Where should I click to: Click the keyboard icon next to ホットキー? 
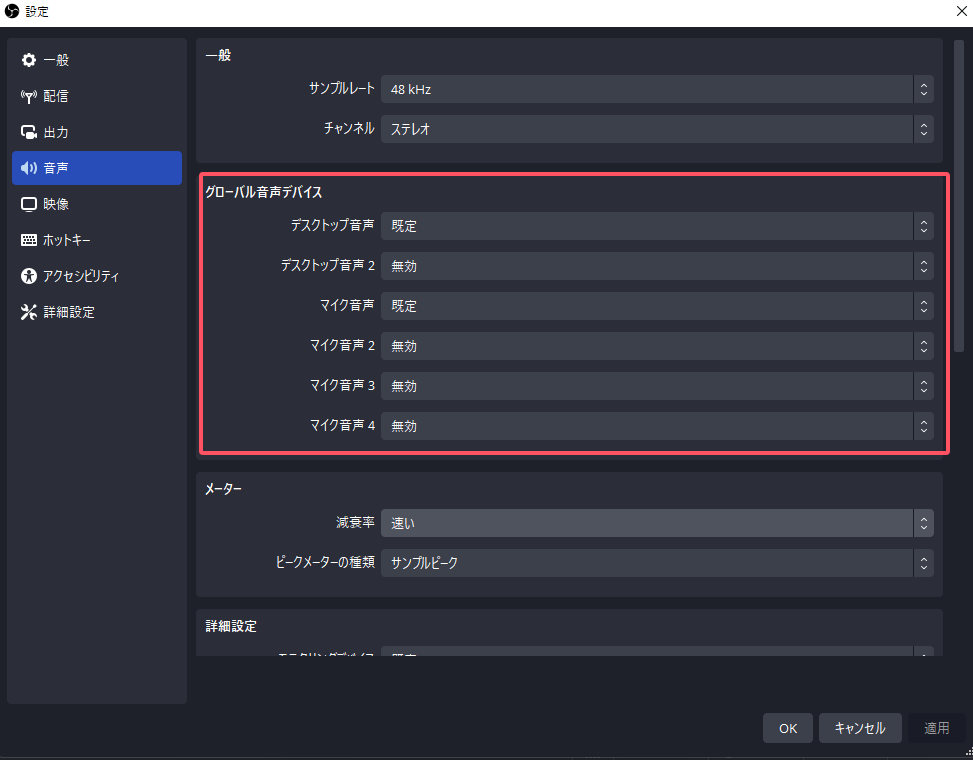coord(29,240)
